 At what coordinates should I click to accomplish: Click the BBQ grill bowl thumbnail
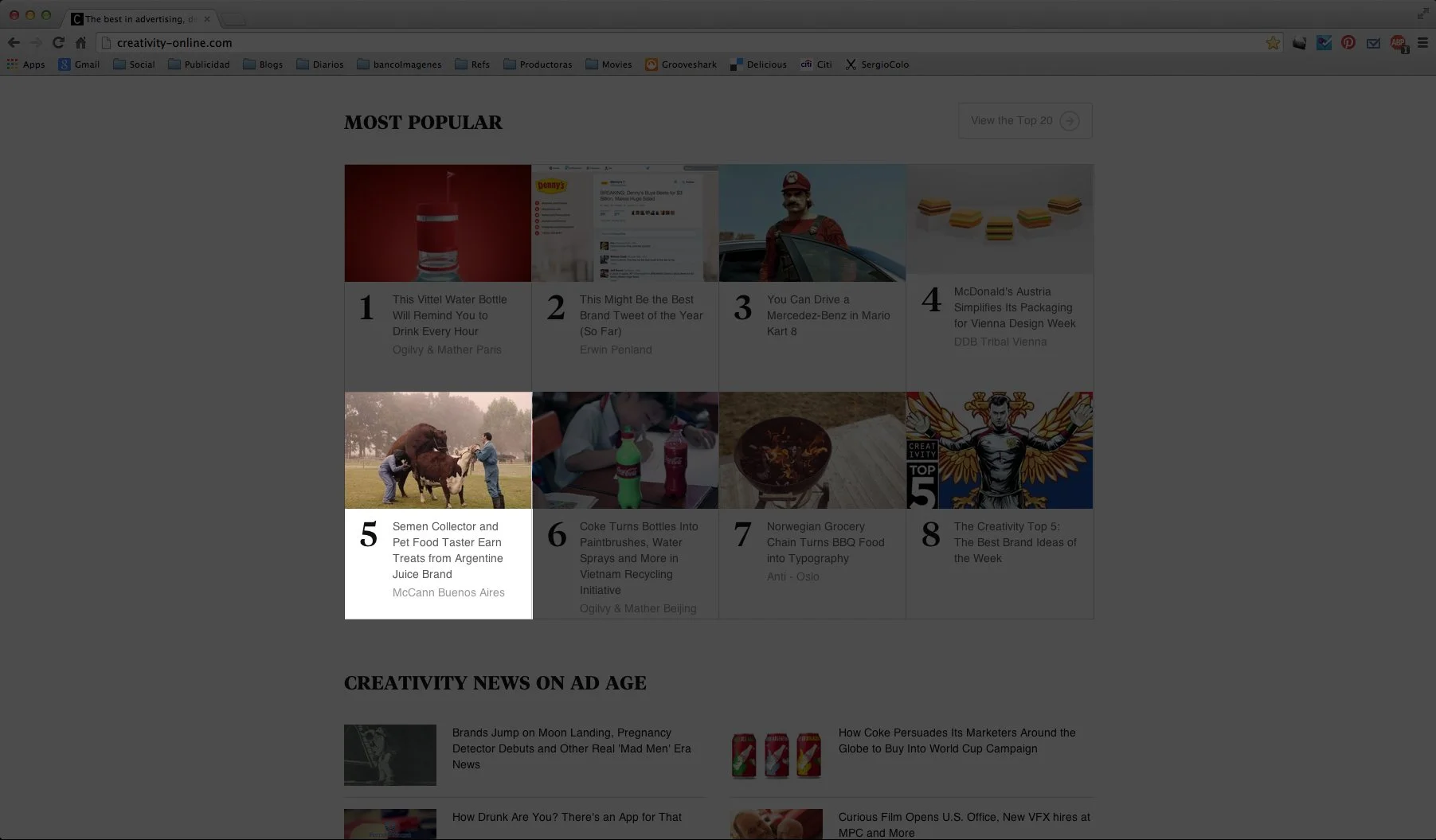[812, 450]
